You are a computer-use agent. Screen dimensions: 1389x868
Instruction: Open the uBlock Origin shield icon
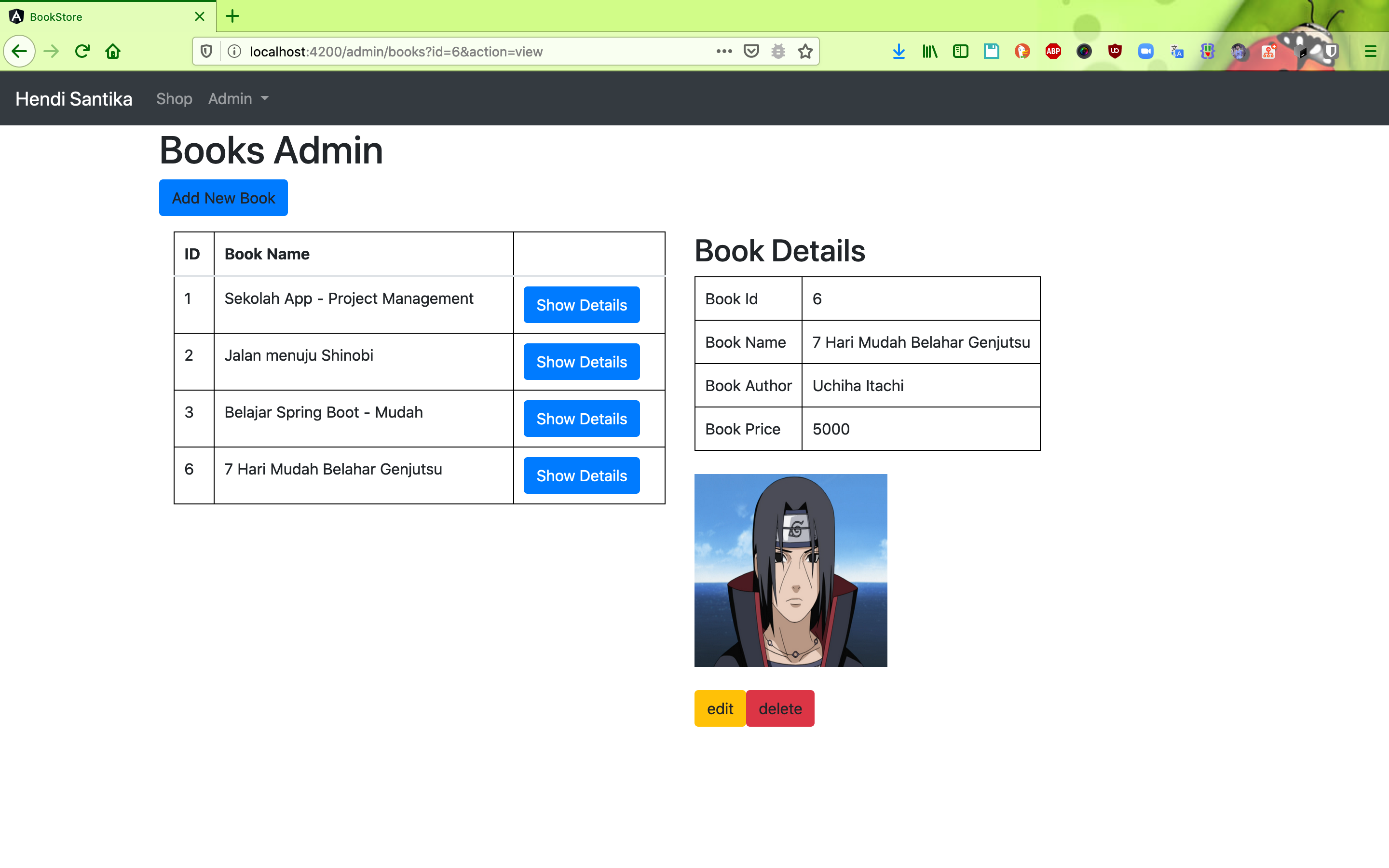pyautogui.click(x=1115, y=52)
